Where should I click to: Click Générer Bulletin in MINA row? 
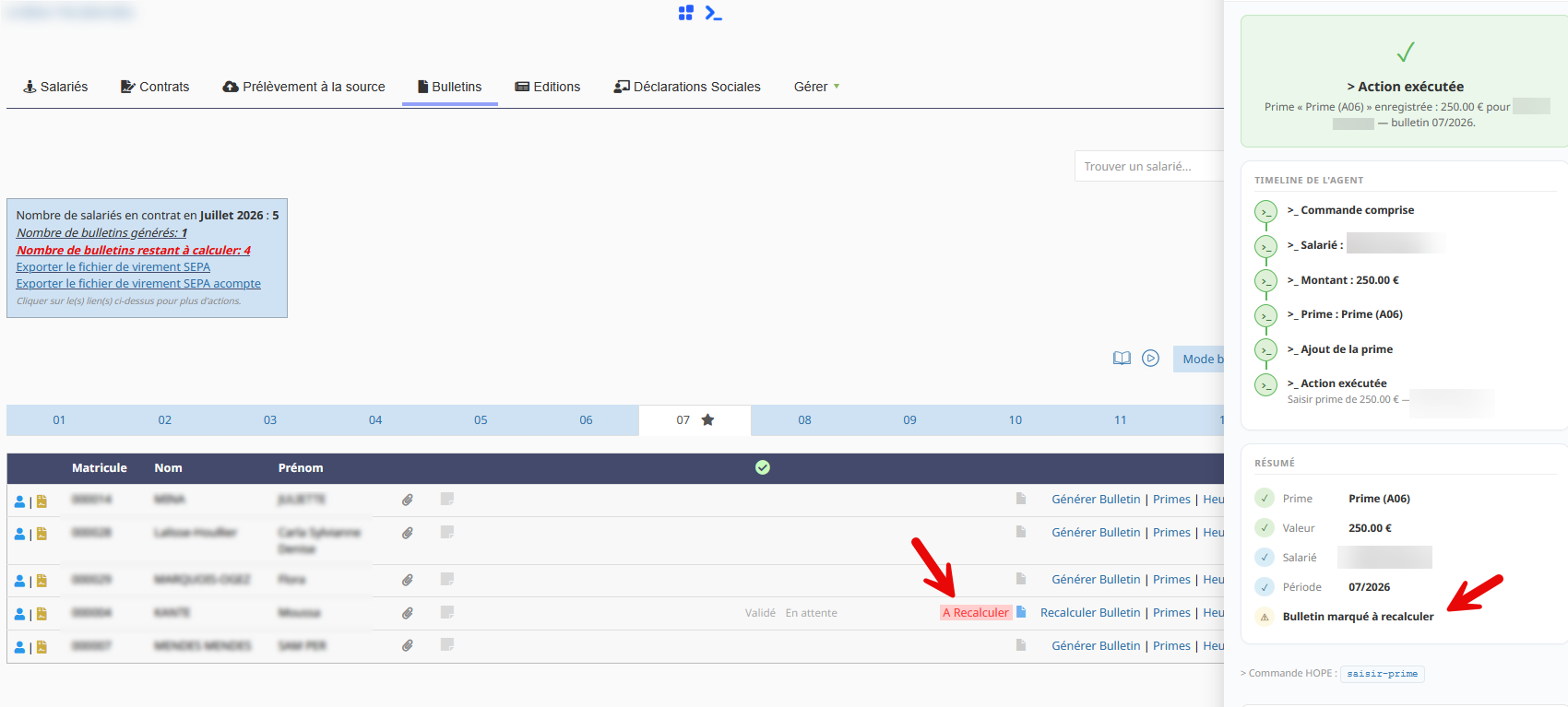click(1096, 499)
